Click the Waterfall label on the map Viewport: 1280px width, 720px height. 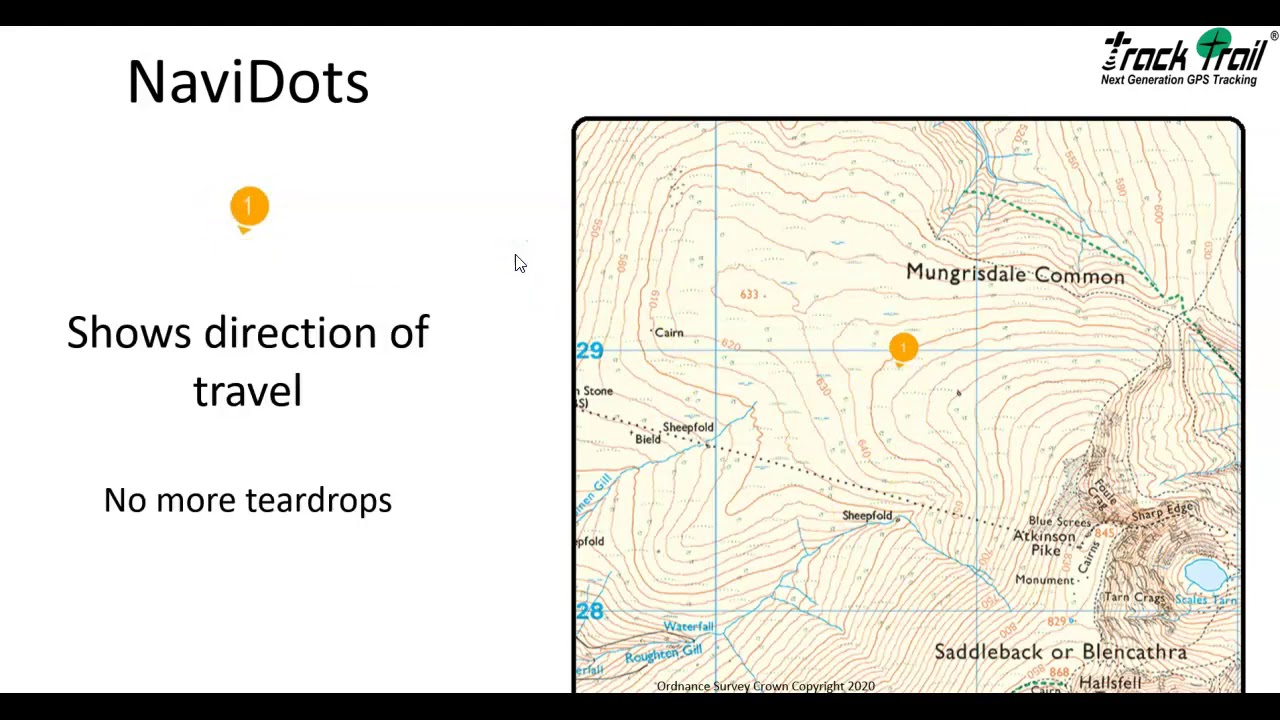(x=689, y=627)
